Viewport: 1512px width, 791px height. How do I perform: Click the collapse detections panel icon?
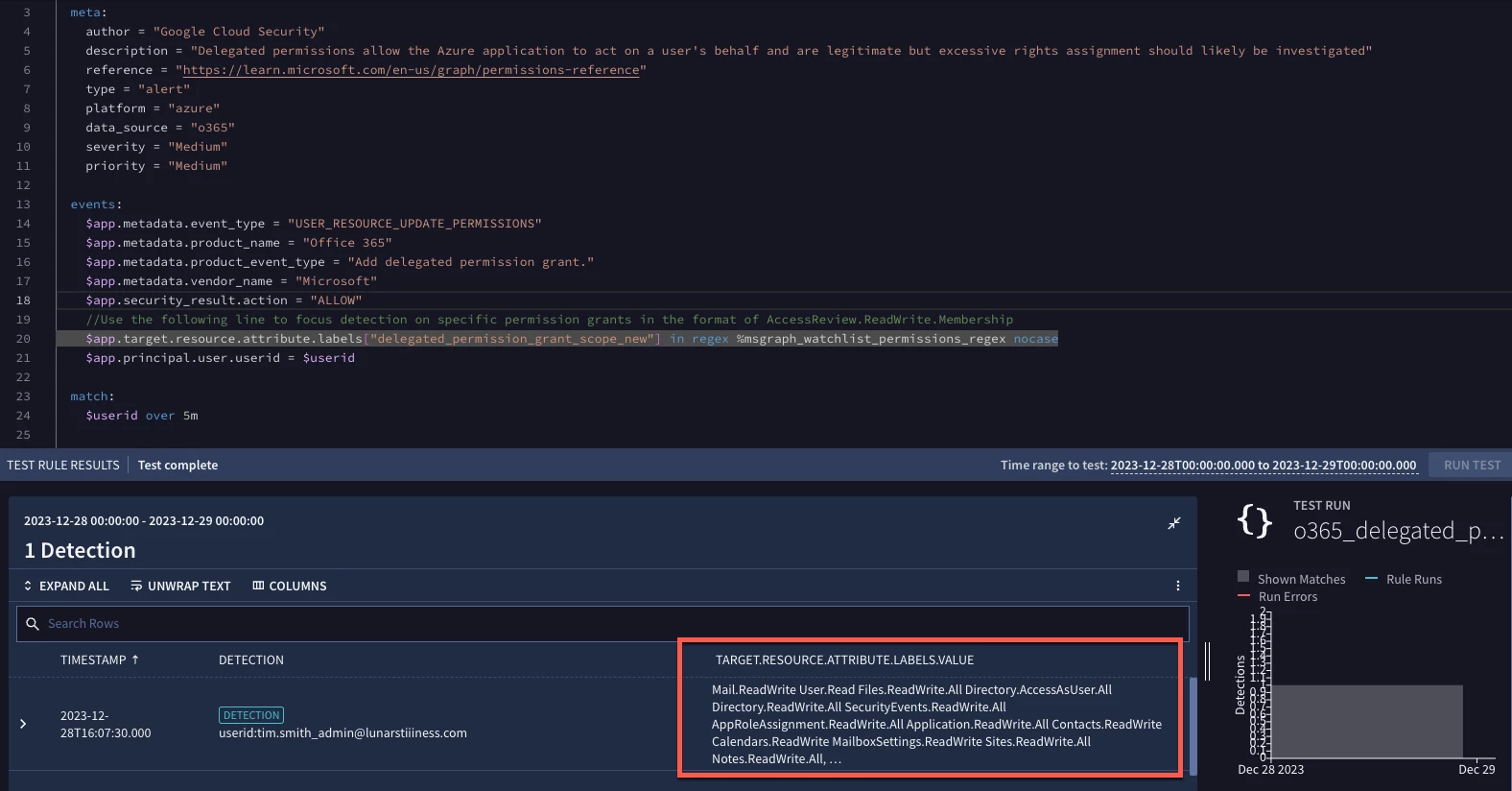point(1173,523)
